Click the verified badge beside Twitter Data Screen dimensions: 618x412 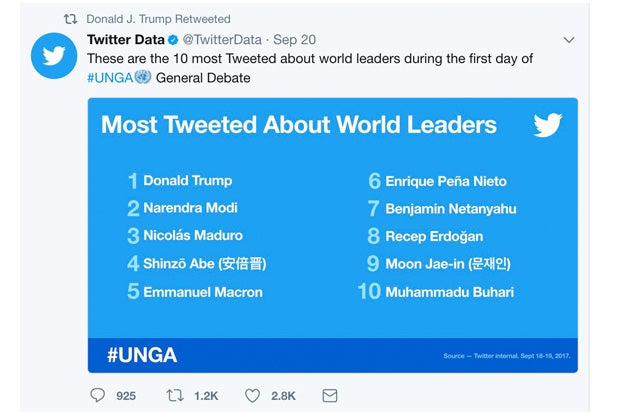tap(173, 40)
